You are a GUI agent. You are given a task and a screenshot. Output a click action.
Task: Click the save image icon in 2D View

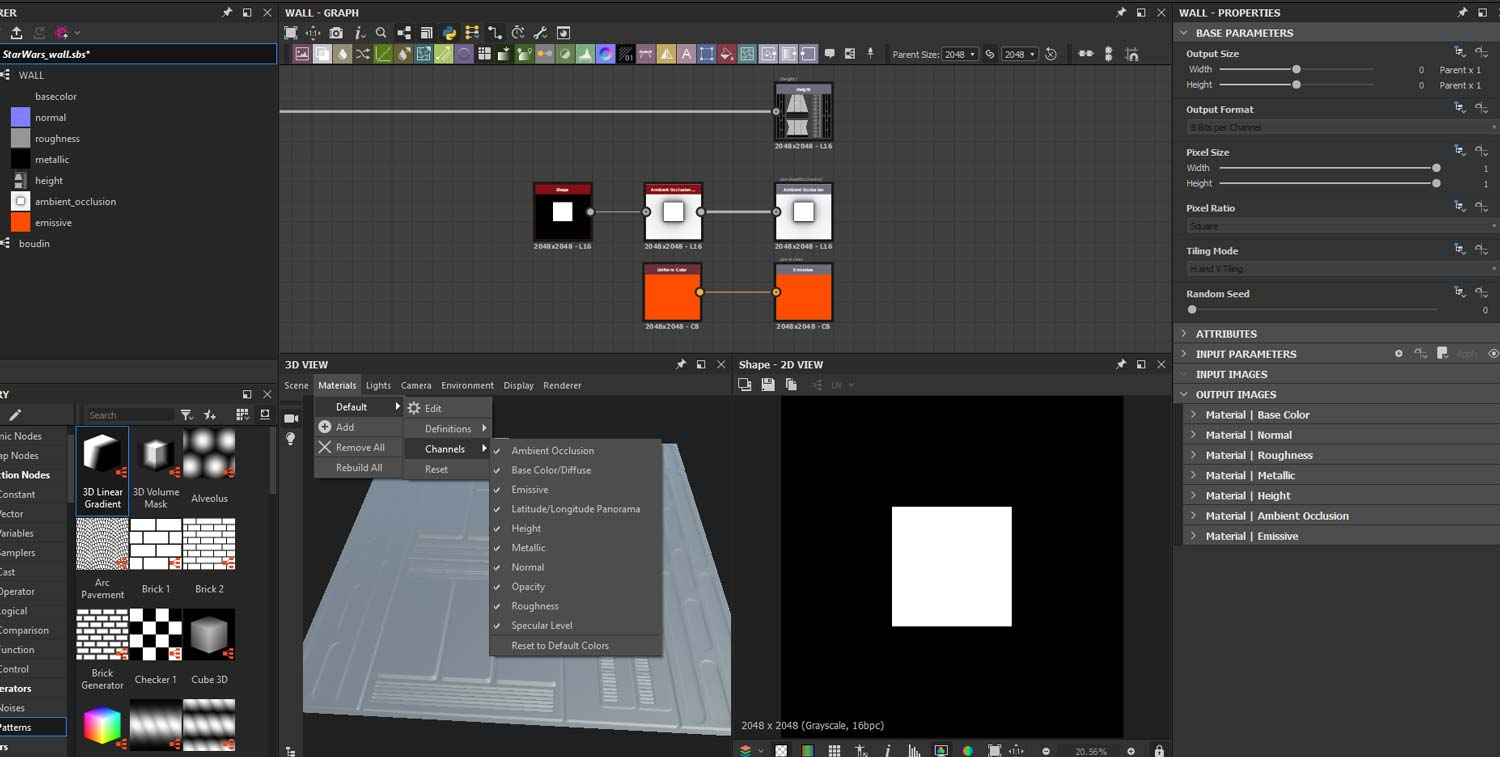point(768,385)
